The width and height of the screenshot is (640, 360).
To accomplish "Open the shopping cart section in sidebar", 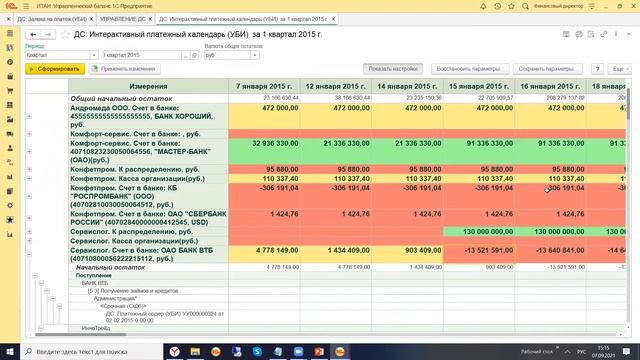I will point(10,91).
